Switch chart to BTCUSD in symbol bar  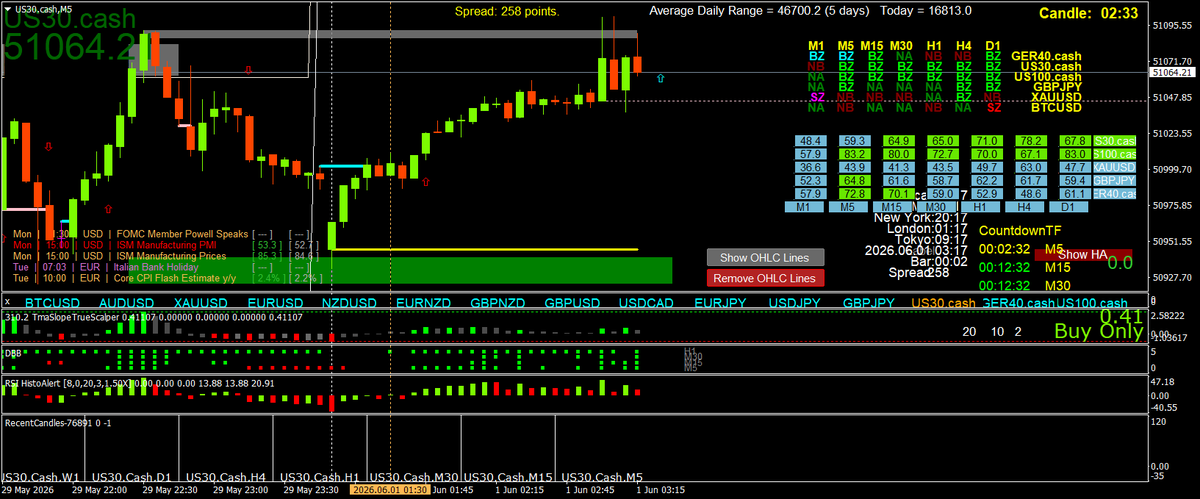click(x=51, y=302)
